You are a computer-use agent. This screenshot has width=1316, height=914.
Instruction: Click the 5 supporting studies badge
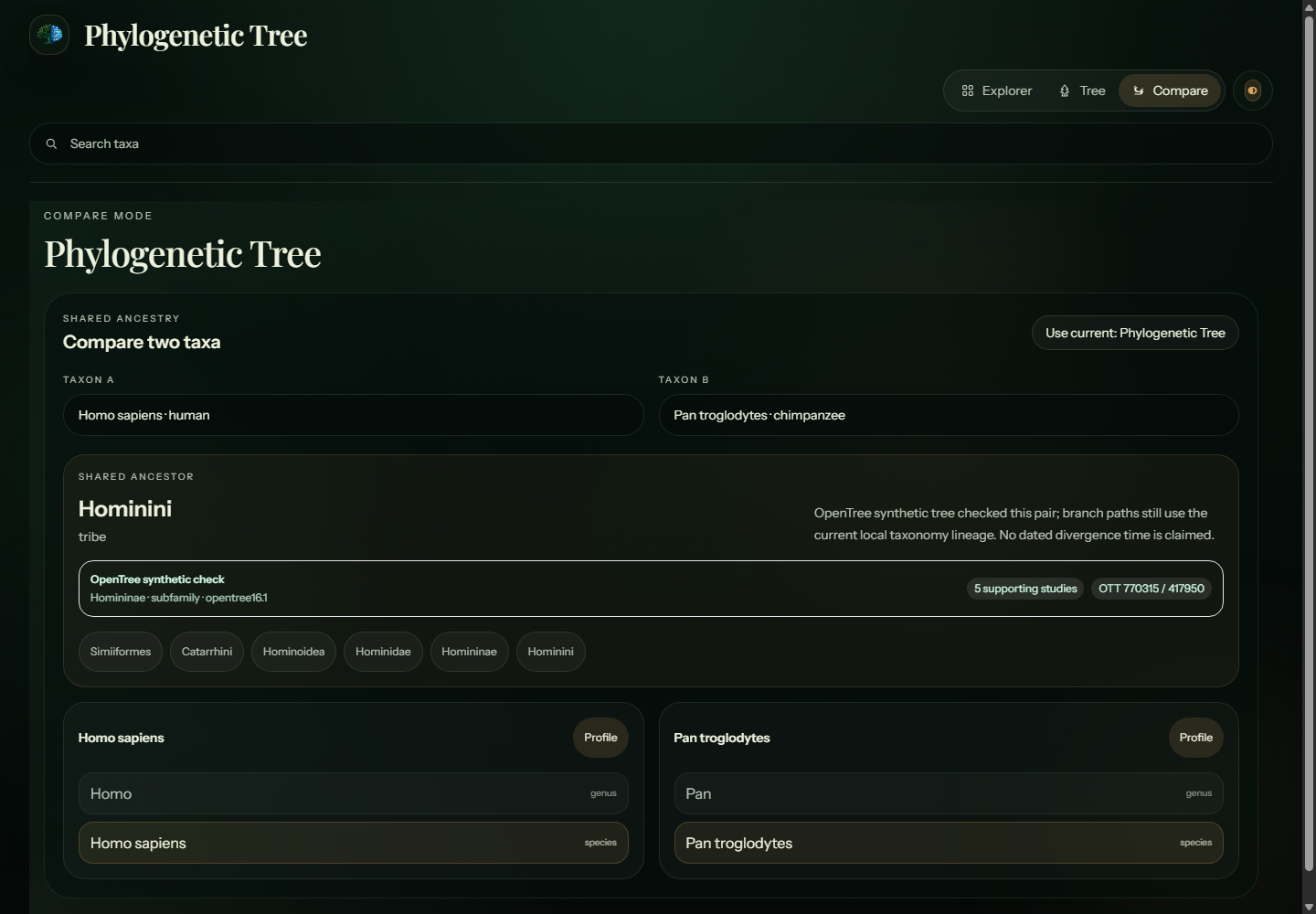(x=1025, y=589)
